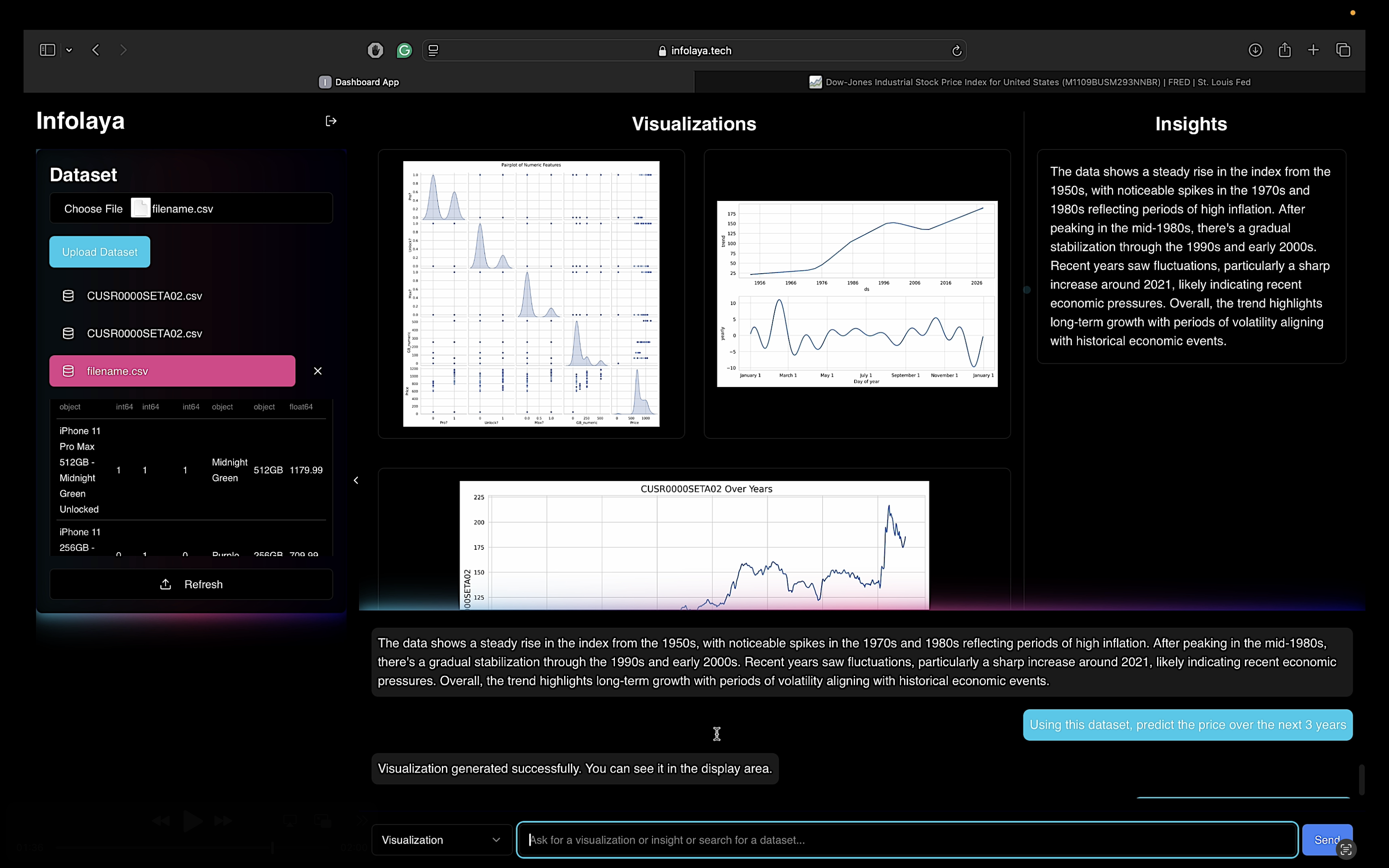1389x868 pixels.
Task: Show all tabs with the tab overview icon
Action: pos(1343,50)
